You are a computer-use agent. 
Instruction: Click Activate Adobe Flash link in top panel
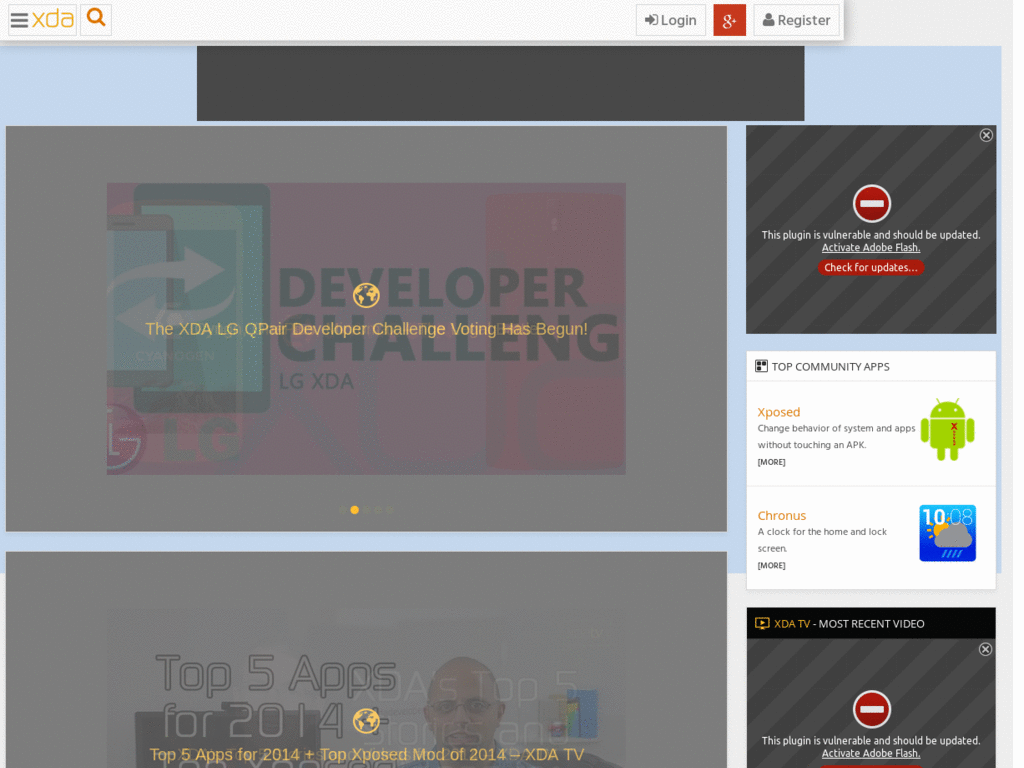[871, 248]
